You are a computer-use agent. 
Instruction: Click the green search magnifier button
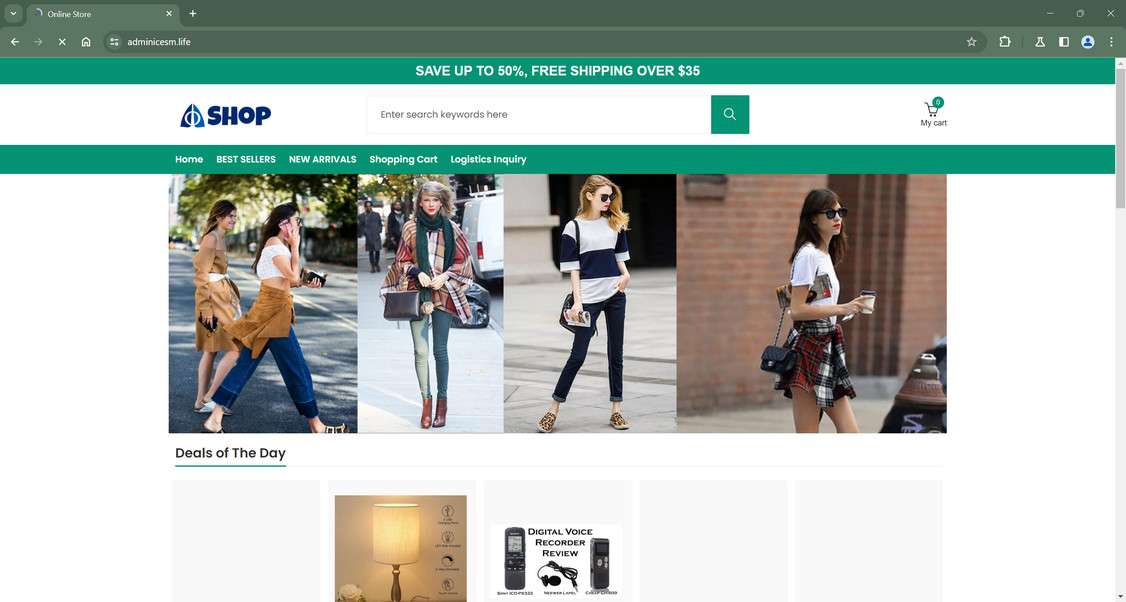730,114
